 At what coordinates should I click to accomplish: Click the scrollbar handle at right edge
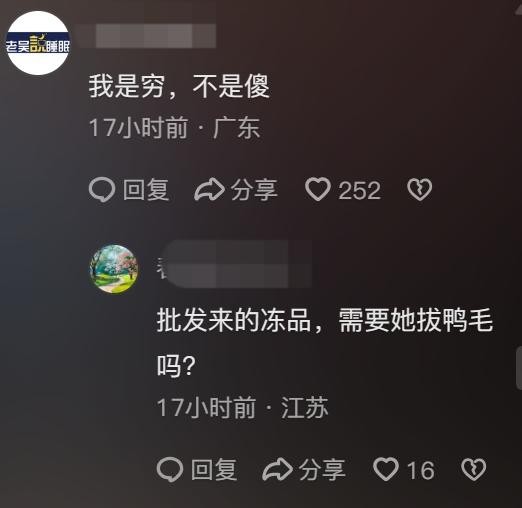point(519,368)
